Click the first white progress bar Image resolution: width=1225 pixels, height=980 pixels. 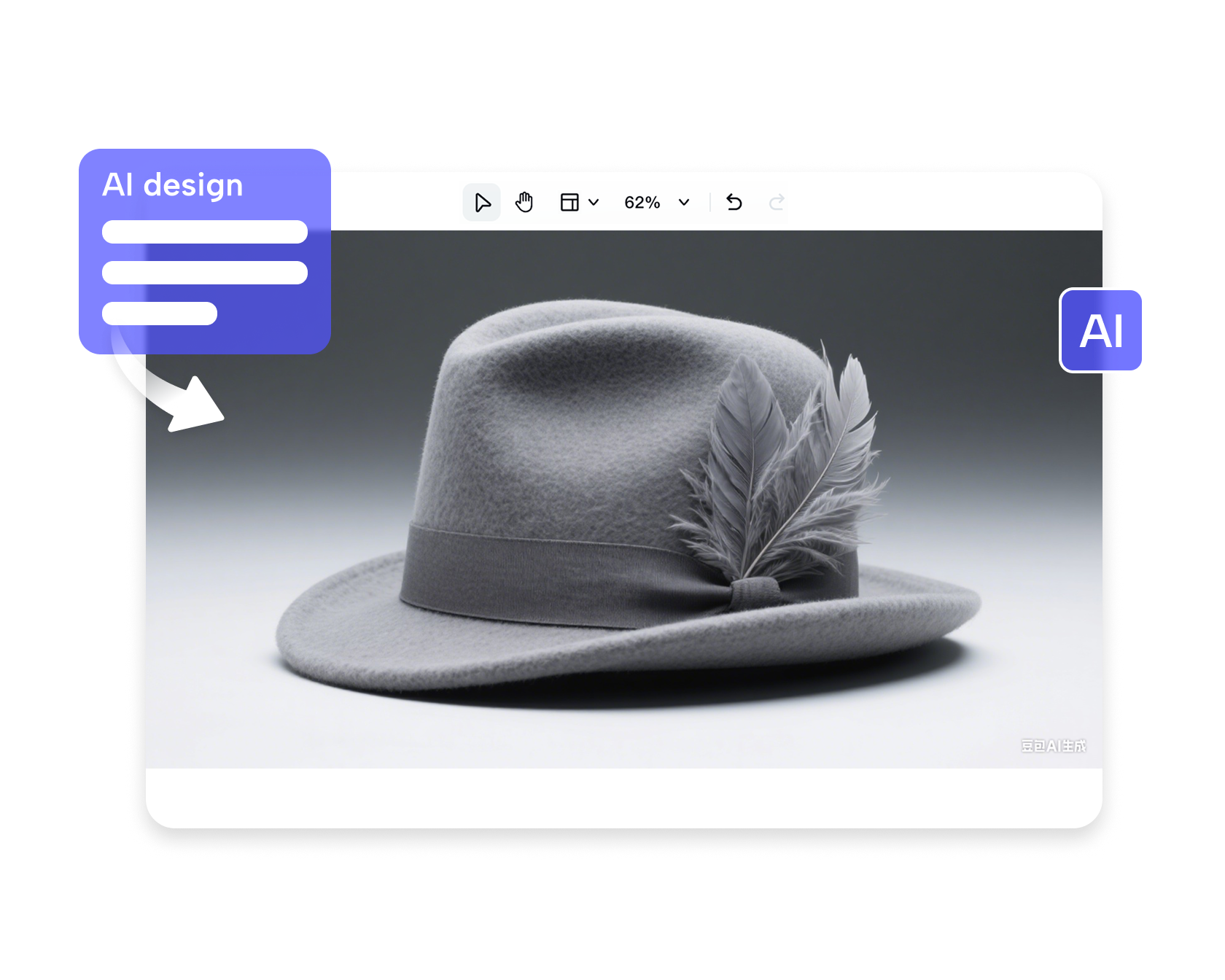pyautogui.click(x=204, y=232)
